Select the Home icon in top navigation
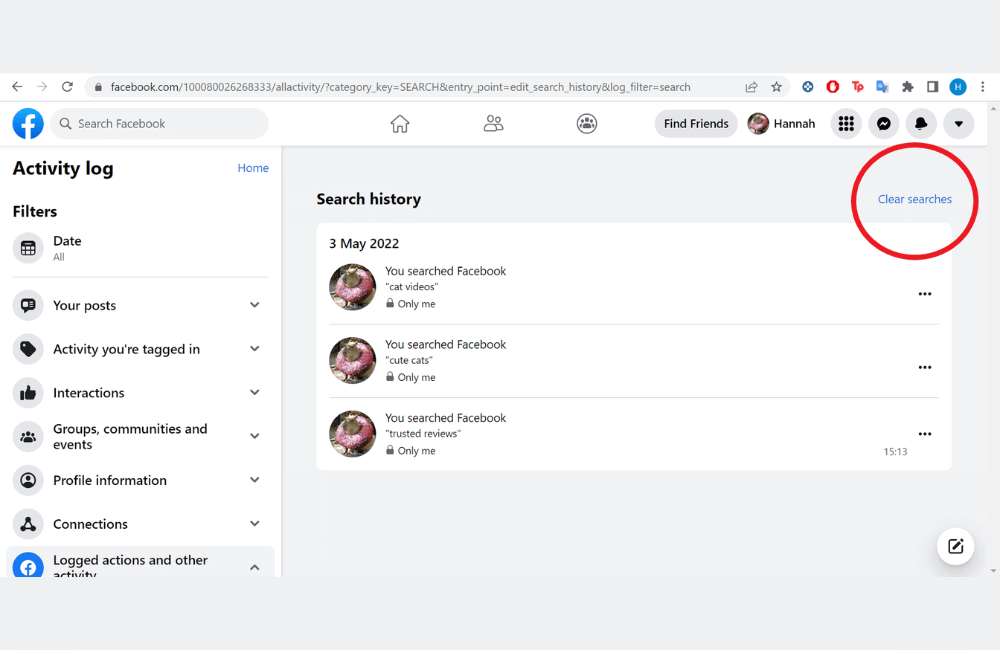This screenshot has height=650, width=1000. tap(399, 123)
